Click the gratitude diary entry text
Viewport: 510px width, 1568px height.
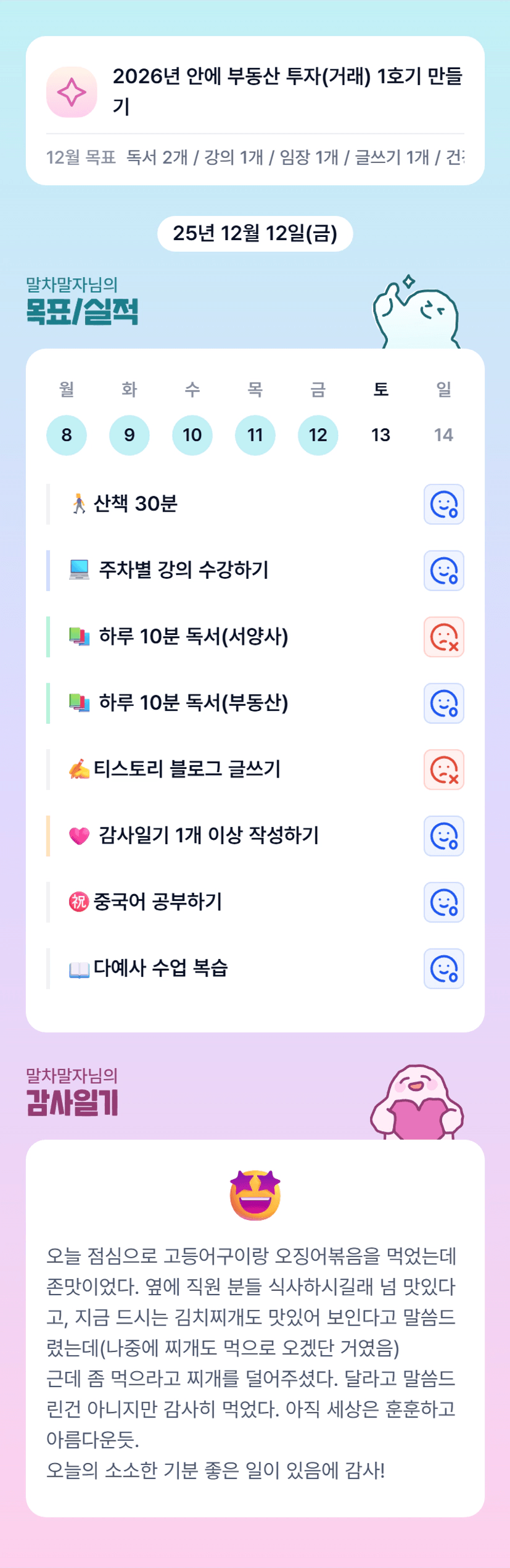coord(252,1363)
